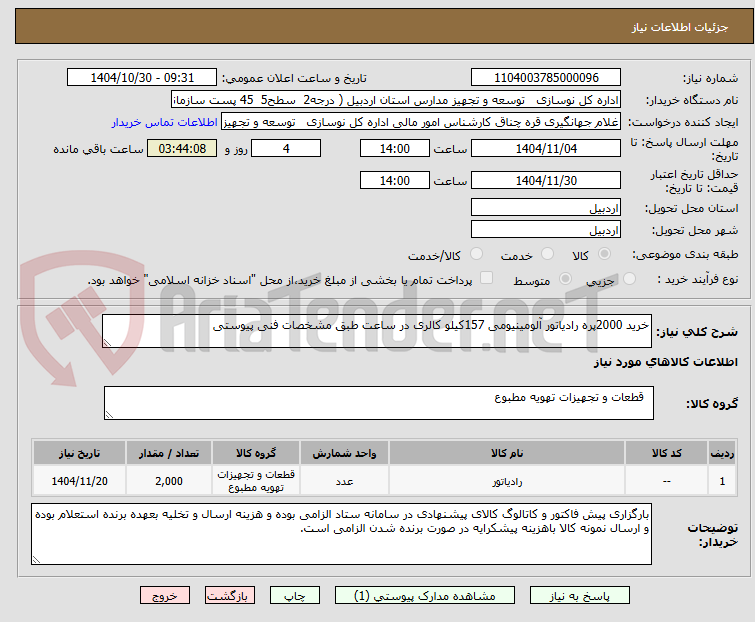Click the شرح کلی نیاز text area

coord(377,331)
